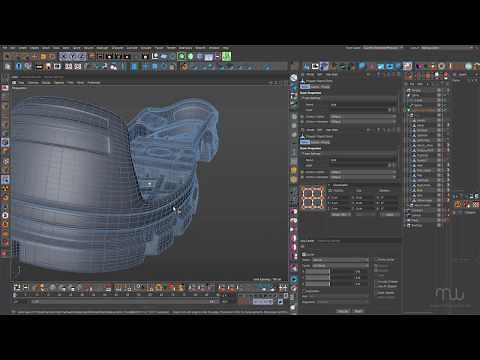Click the white horizontal bar icon in the second toolbar row

coord(39,67)
